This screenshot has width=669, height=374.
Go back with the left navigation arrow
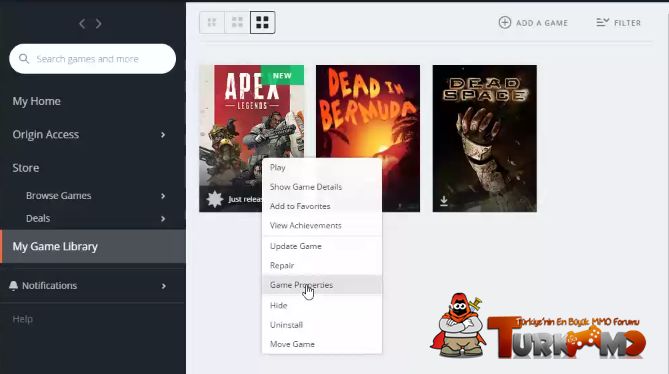(82, 24)
